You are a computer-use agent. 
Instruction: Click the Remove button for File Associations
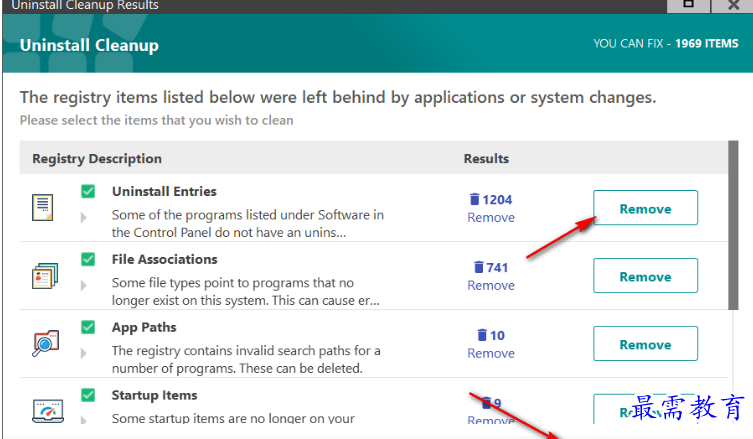click(x=645, y=276)
